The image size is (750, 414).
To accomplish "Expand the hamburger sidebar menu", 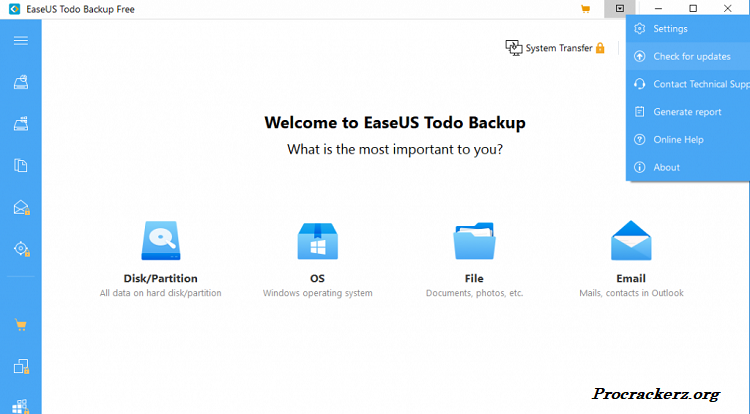I will 20,40.
